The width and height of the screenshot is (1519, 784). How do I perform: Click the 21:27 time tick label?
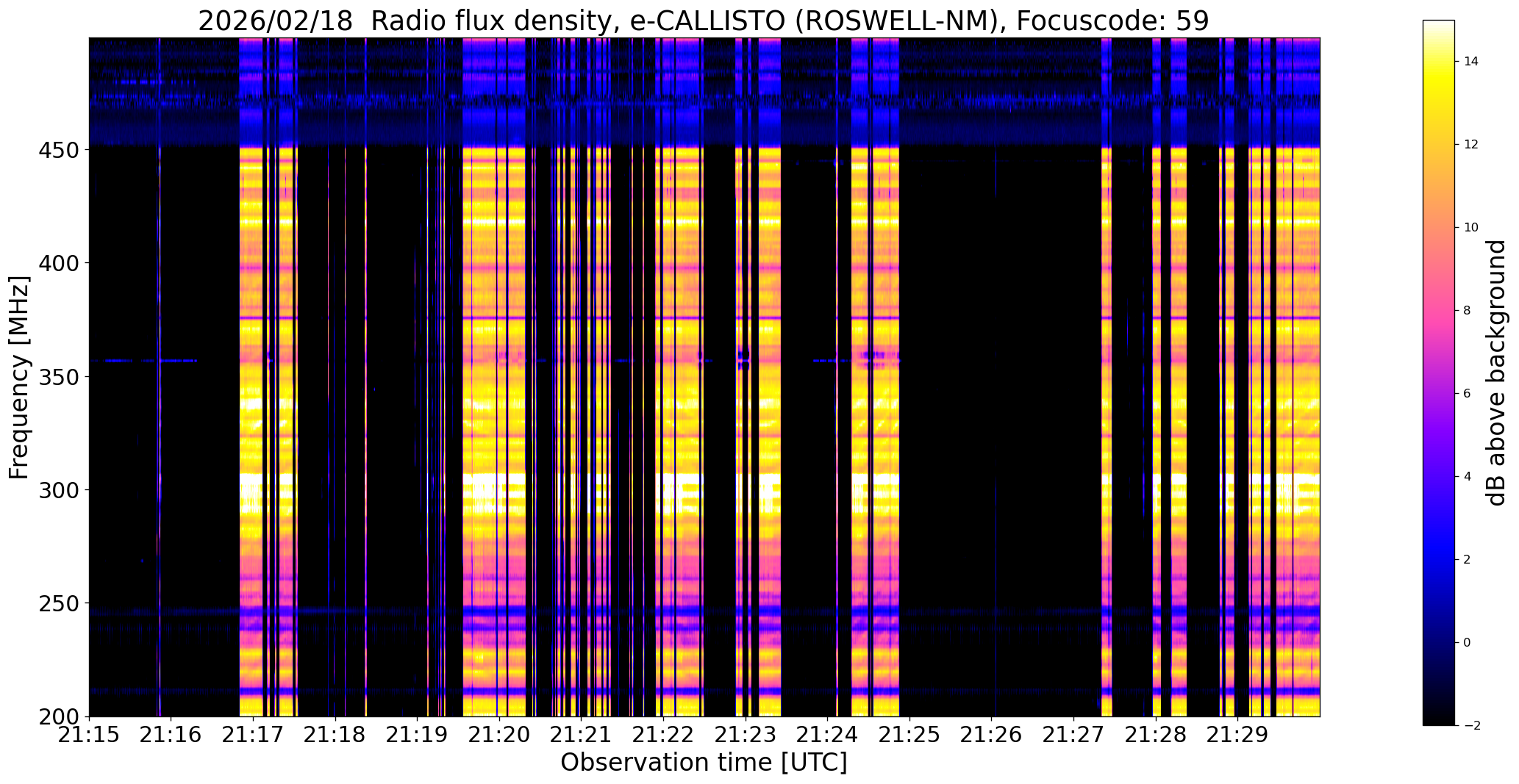pos(1073,735)
